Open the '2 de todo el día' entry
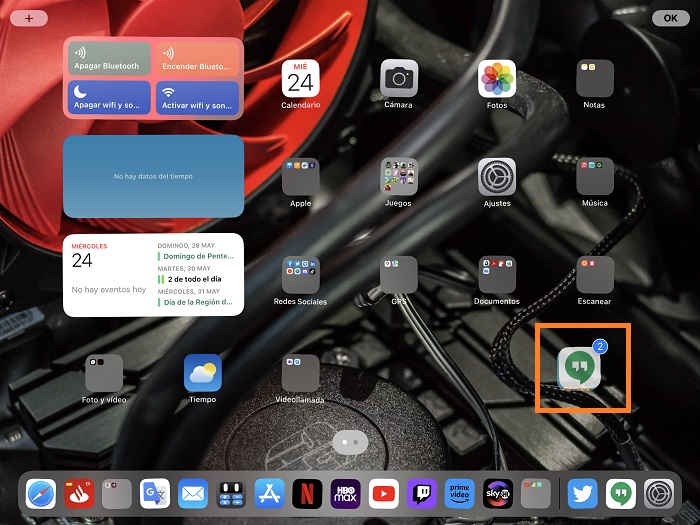This screenshot has width=700, height=525. tap(190, 279)
